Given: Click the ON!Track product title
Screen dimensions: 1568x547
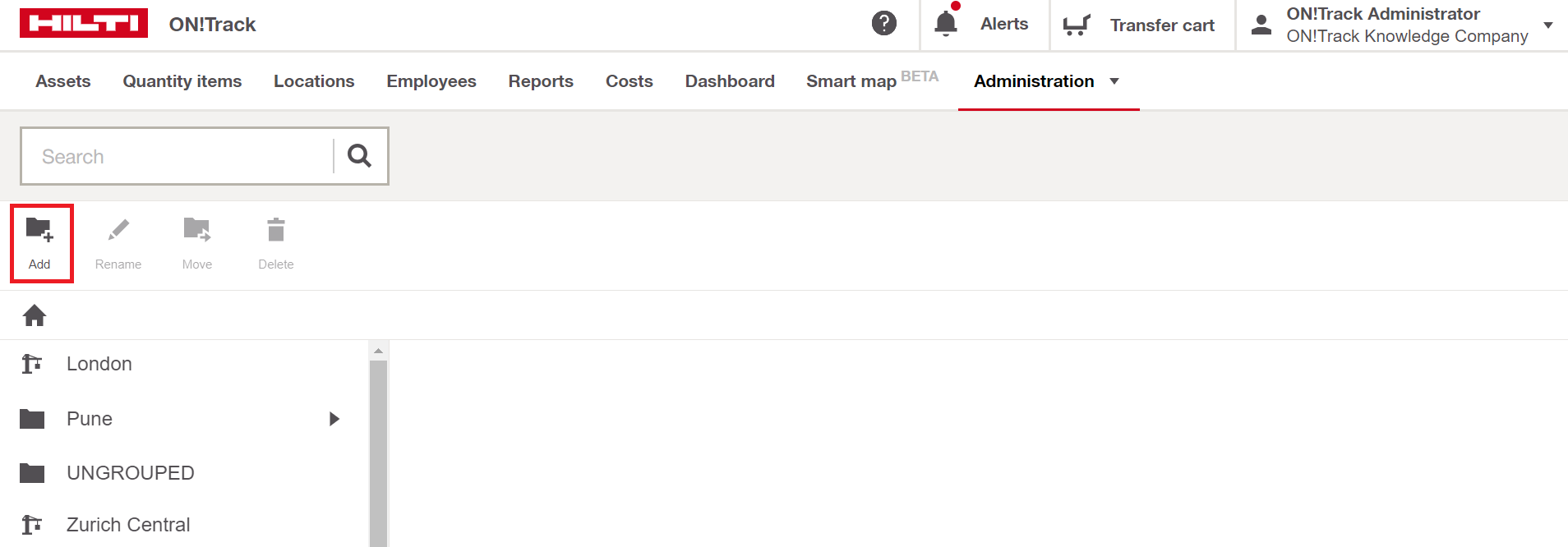Looking at the screenshot, I should [212, 25].
